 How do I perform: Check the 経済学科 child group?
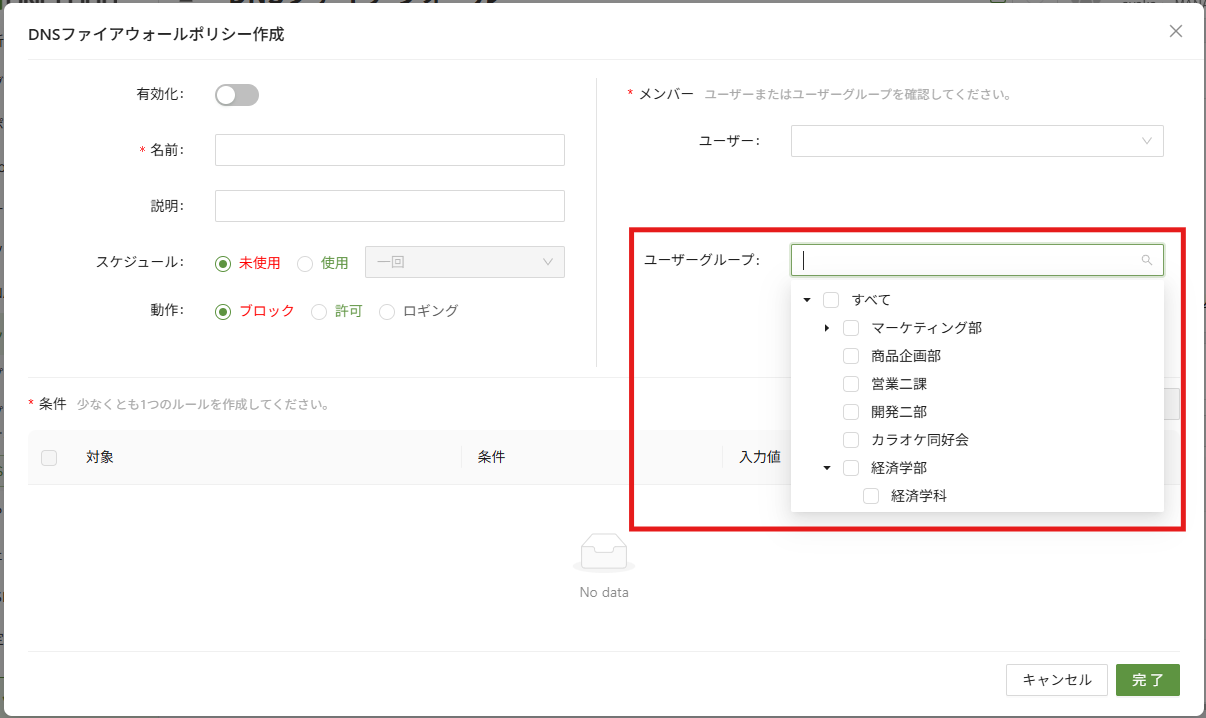871,496
